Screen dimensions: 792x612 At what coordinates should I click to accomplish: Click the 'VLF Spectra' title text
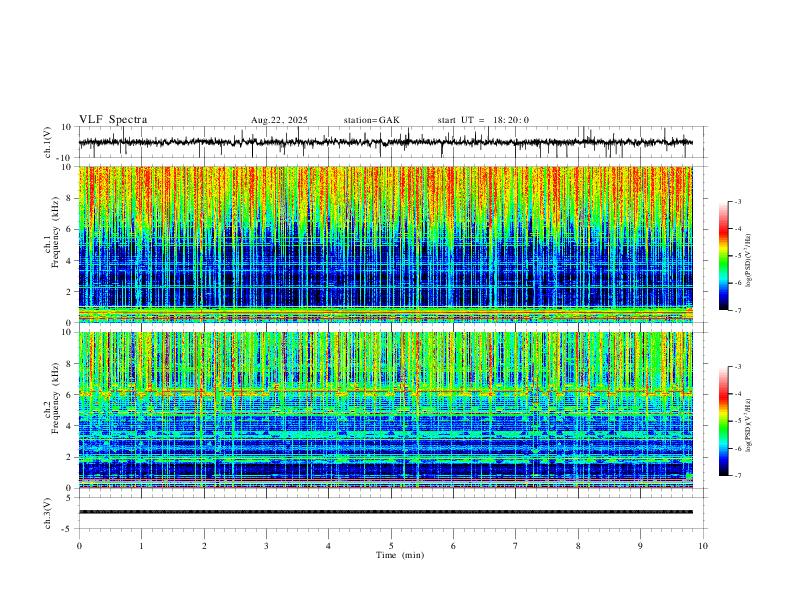[x=113, y=120]
